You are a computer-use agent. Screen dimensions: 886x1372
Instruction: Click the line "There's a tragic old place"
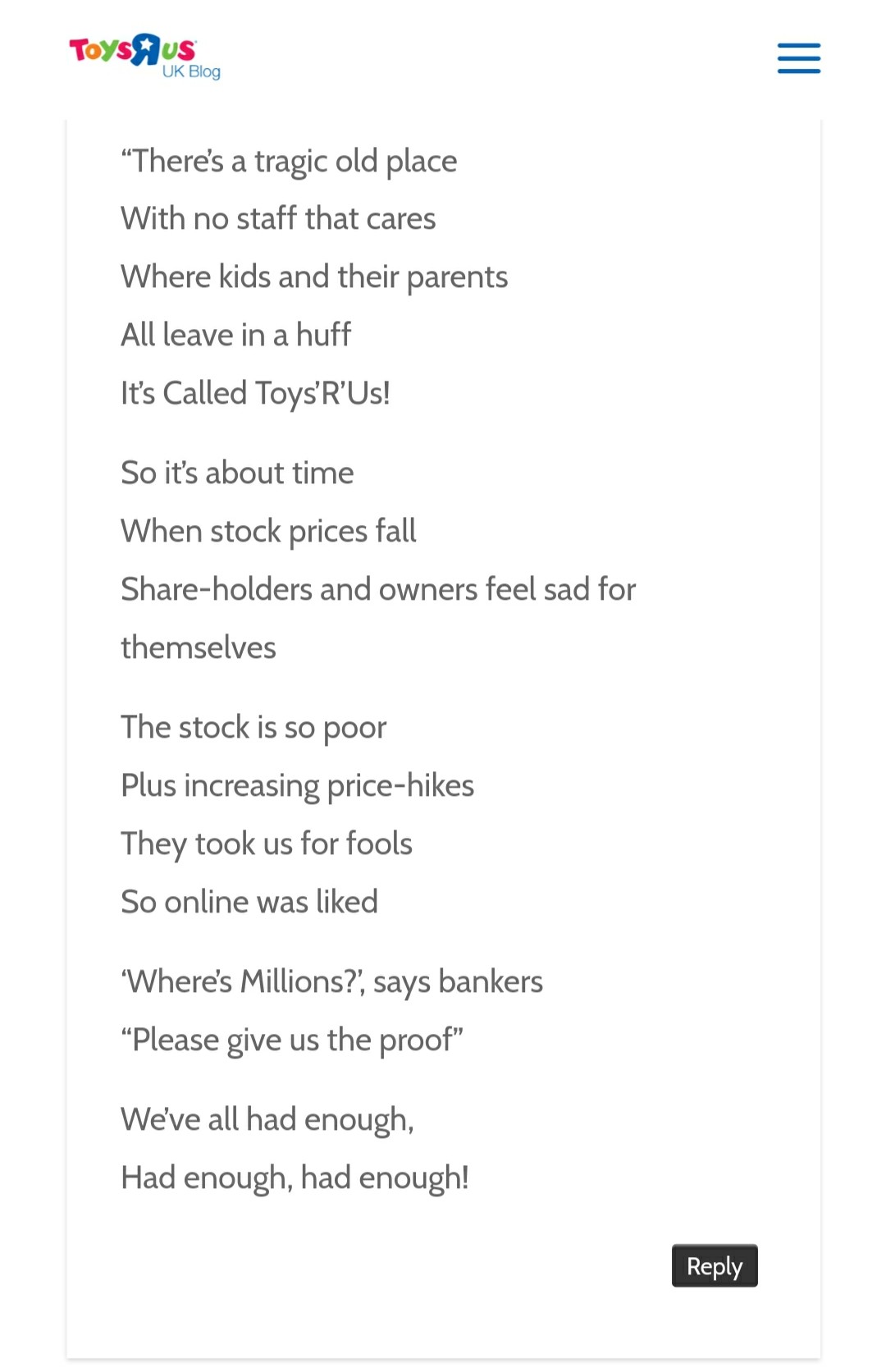click(x=289, y=161)
